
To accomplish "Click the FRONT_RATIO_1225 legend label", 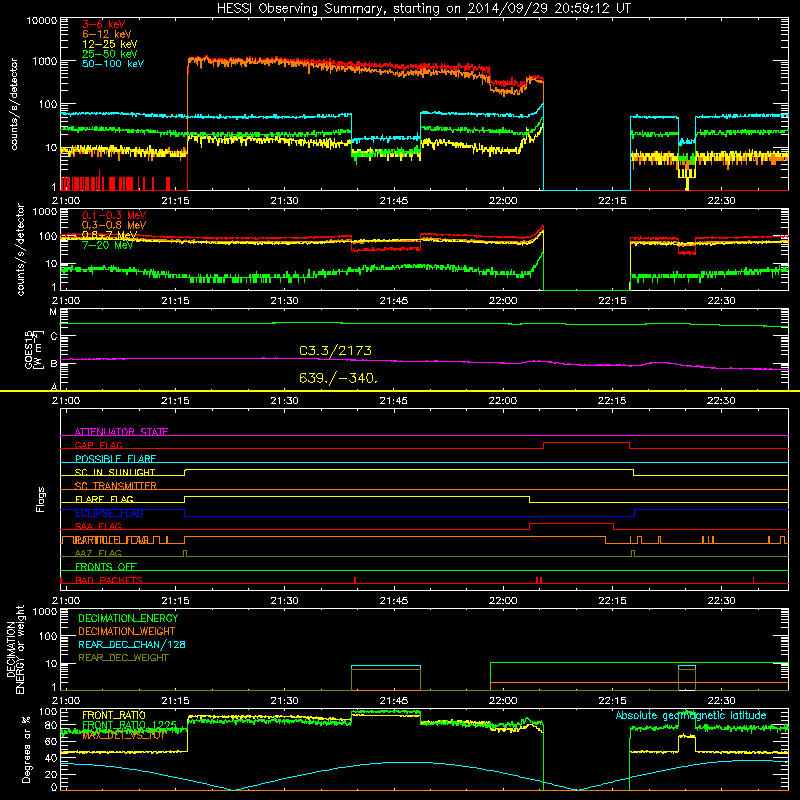I will (x=129, y=725).
